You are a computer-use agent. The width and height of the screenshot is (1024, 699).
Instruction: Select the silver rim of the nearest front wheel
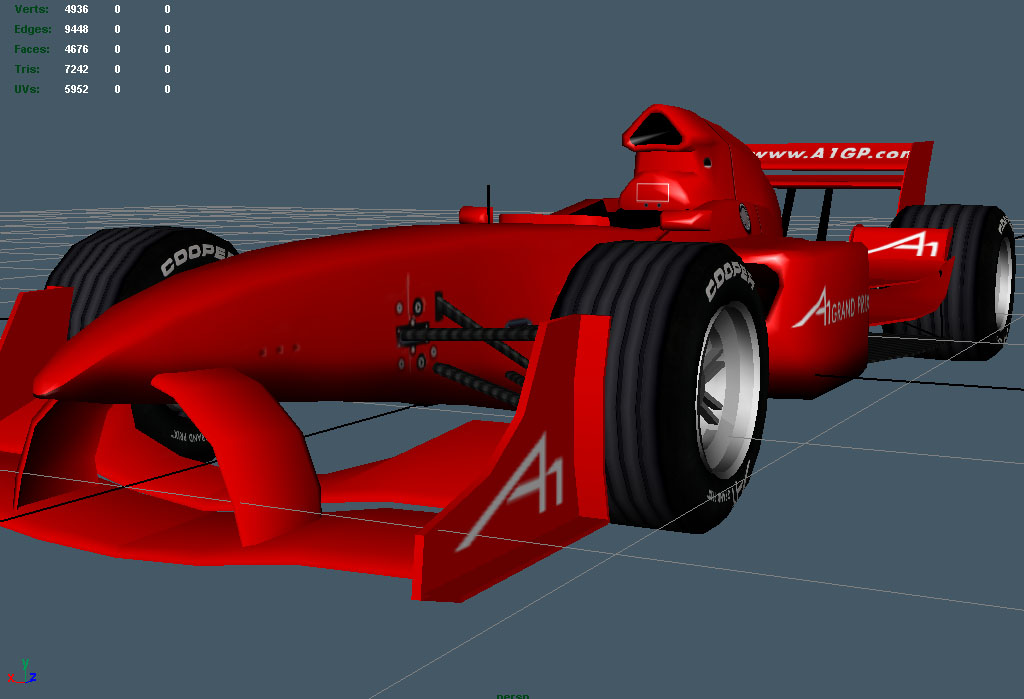tap(727, 391)
